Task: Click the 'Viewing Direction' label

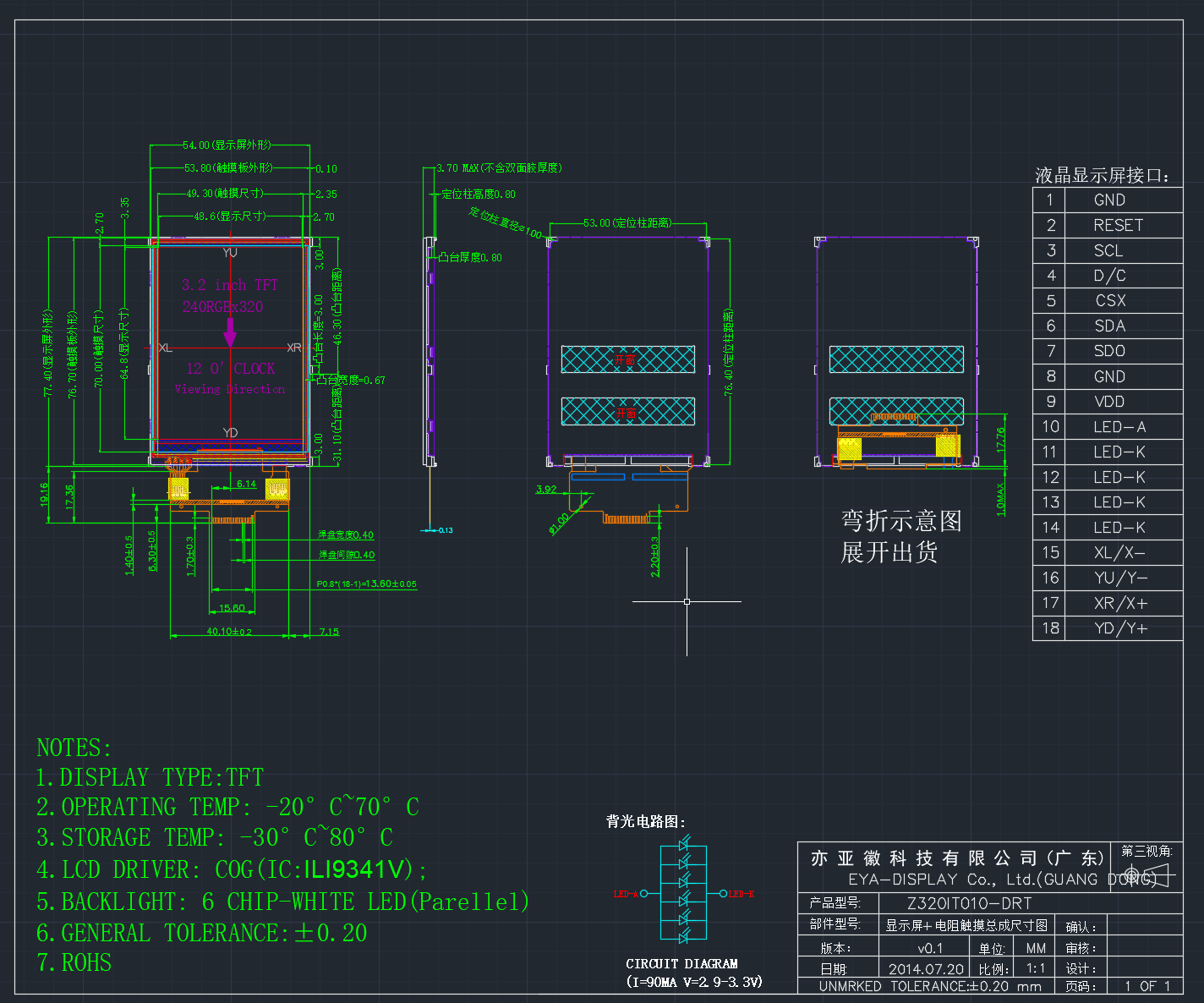Action: click(x=230, y=389)
